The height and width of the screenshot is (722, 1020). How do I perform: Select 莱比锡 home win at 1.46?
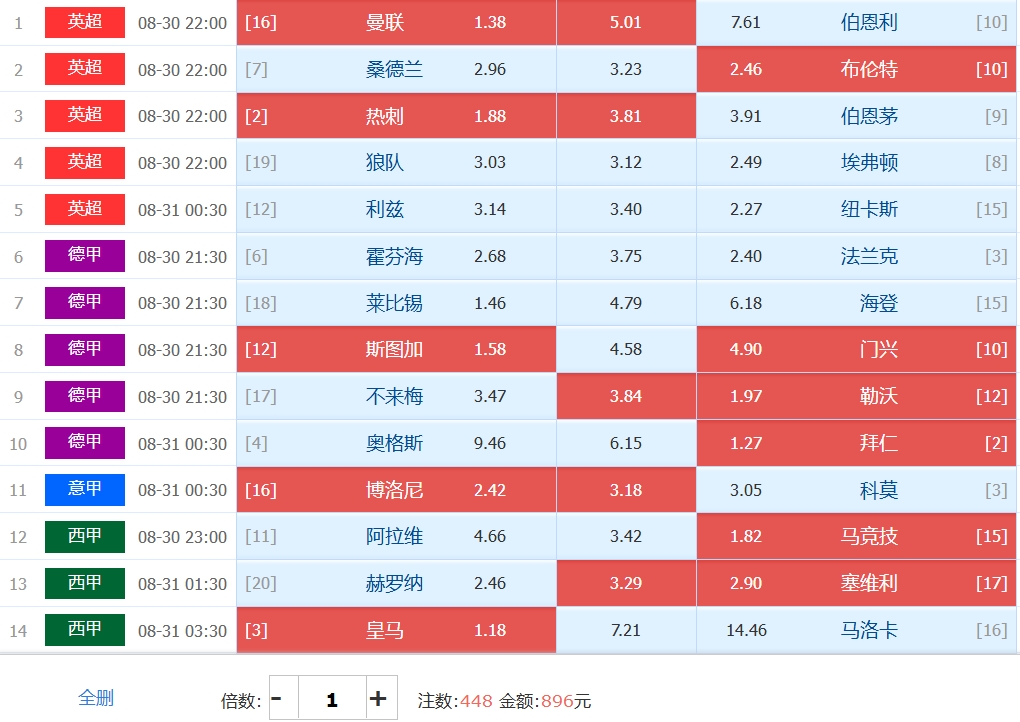pyautogui.click(x=396, y=302)
